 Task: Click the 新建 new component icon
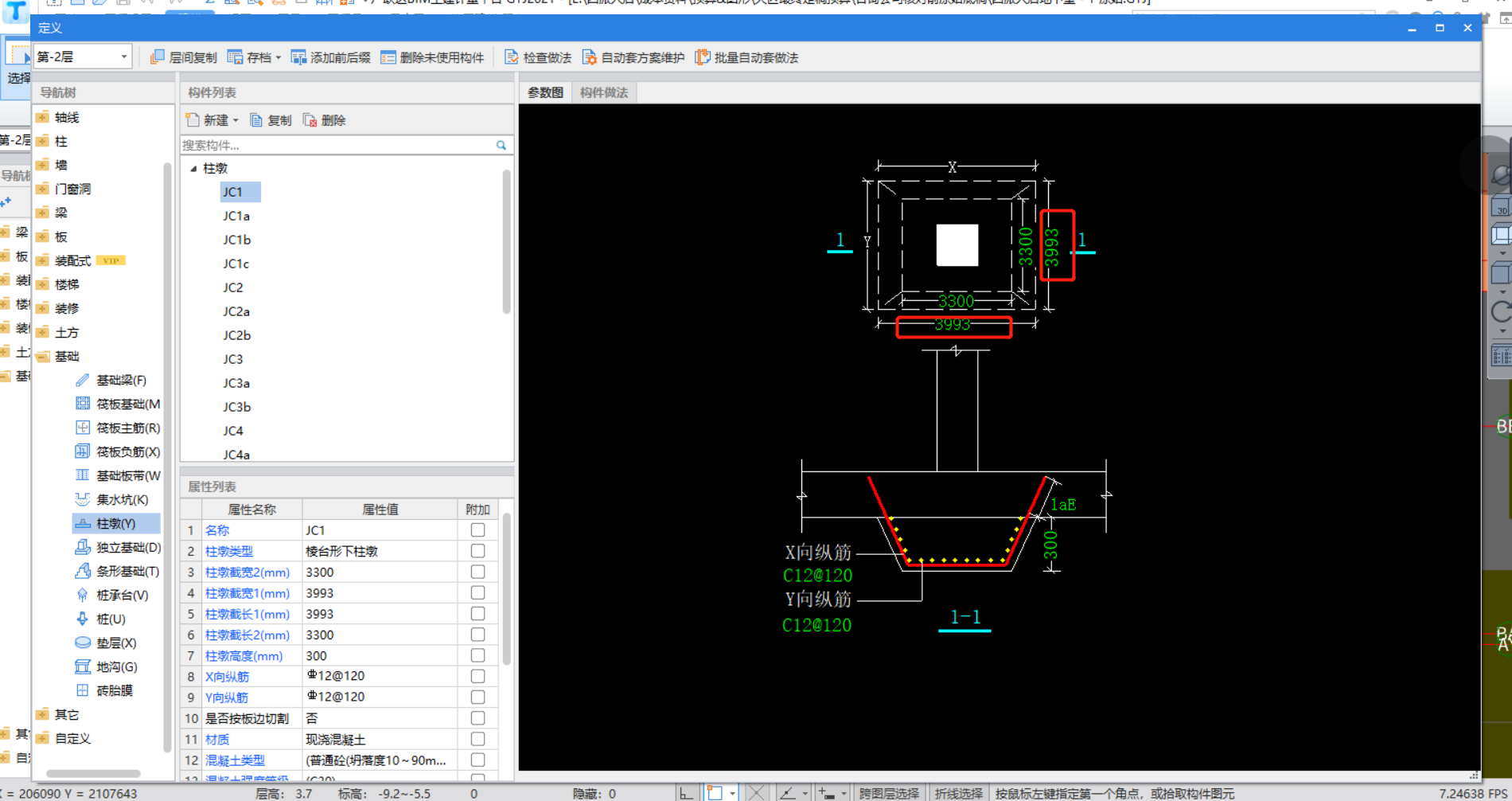pyautogui.click(x=193, y=120)
